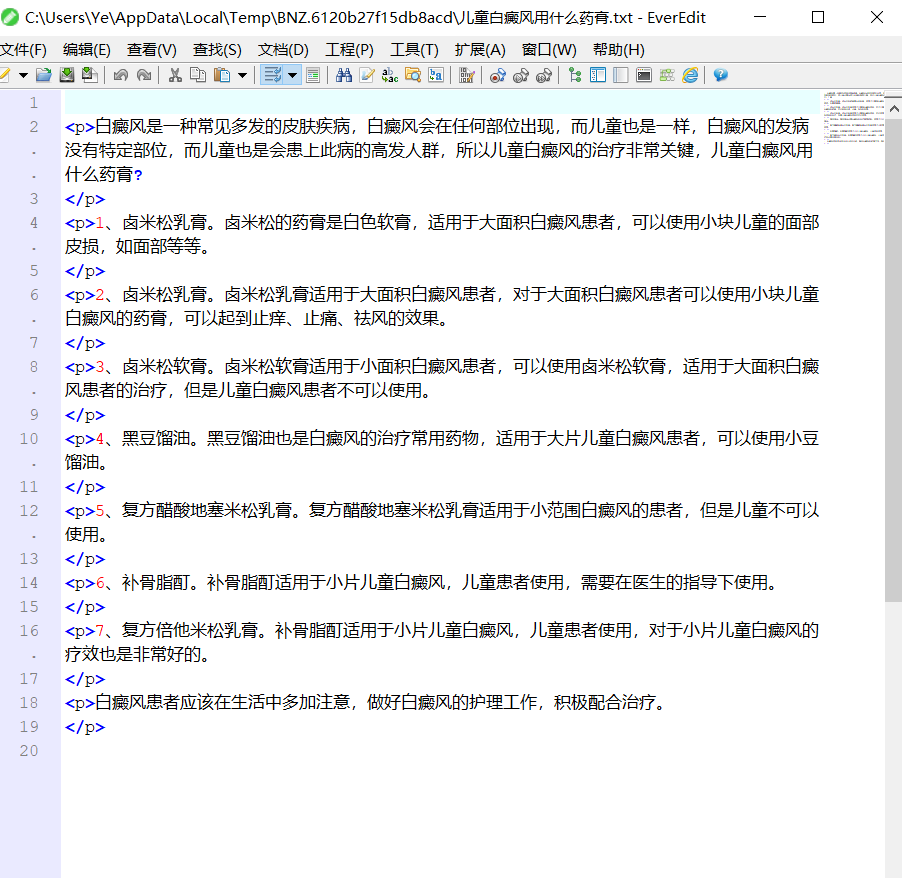
Task: Click the text '白癜风患者应该在生活中多加注意' on line 18
Action: [223, 703]
